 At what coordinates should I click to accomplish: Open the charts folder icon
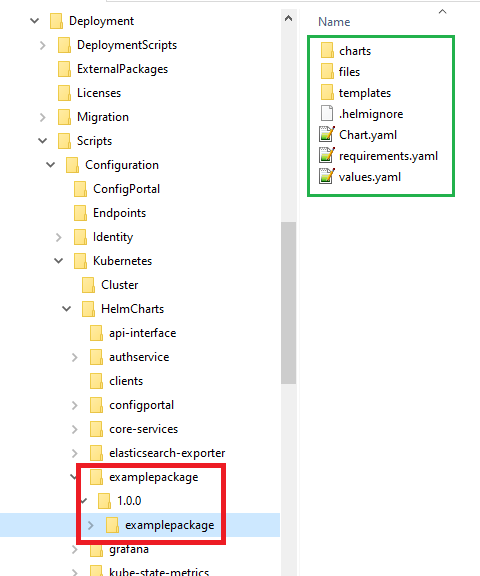(x=327, y=50)
